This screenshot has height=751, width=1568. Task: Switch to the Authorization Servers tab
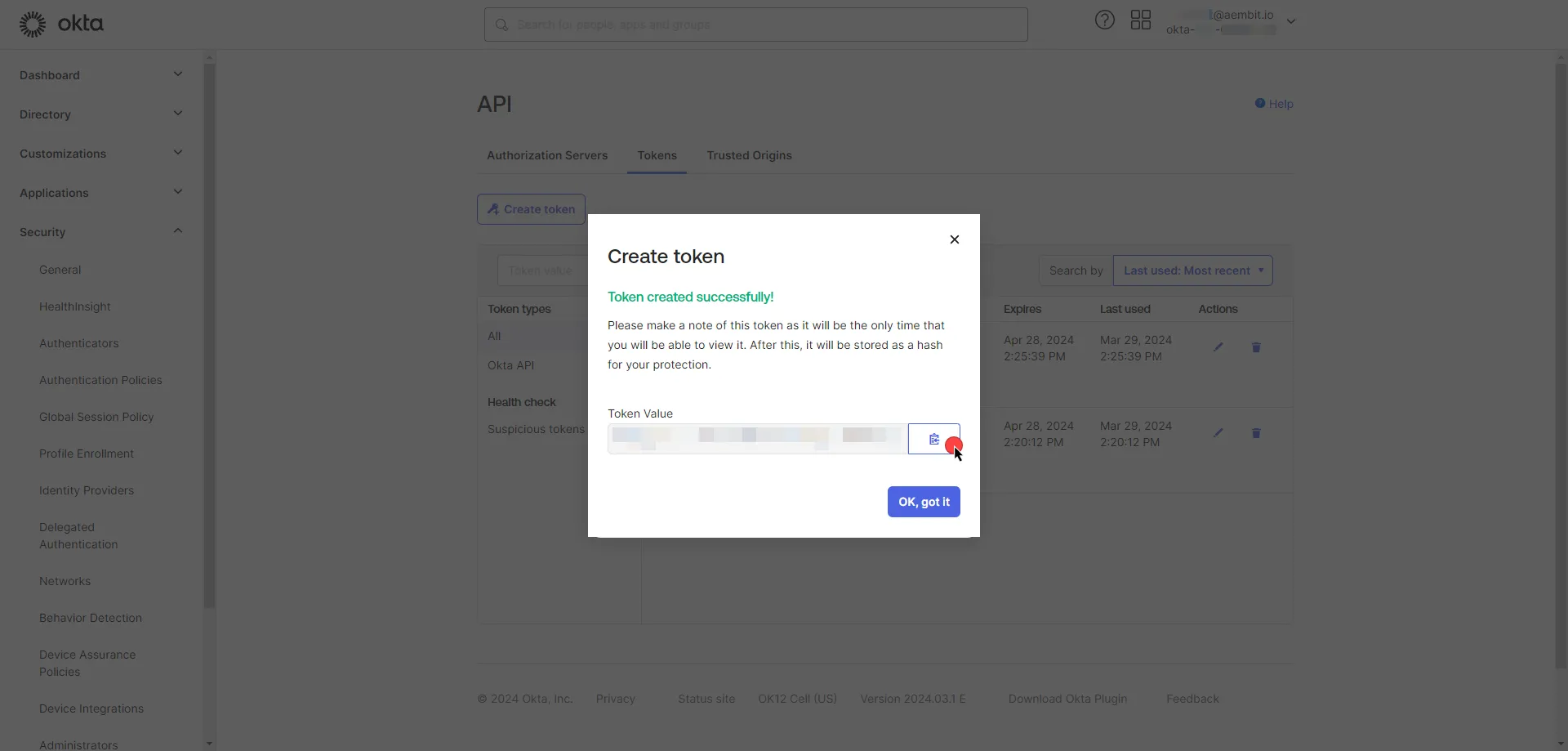547,155
